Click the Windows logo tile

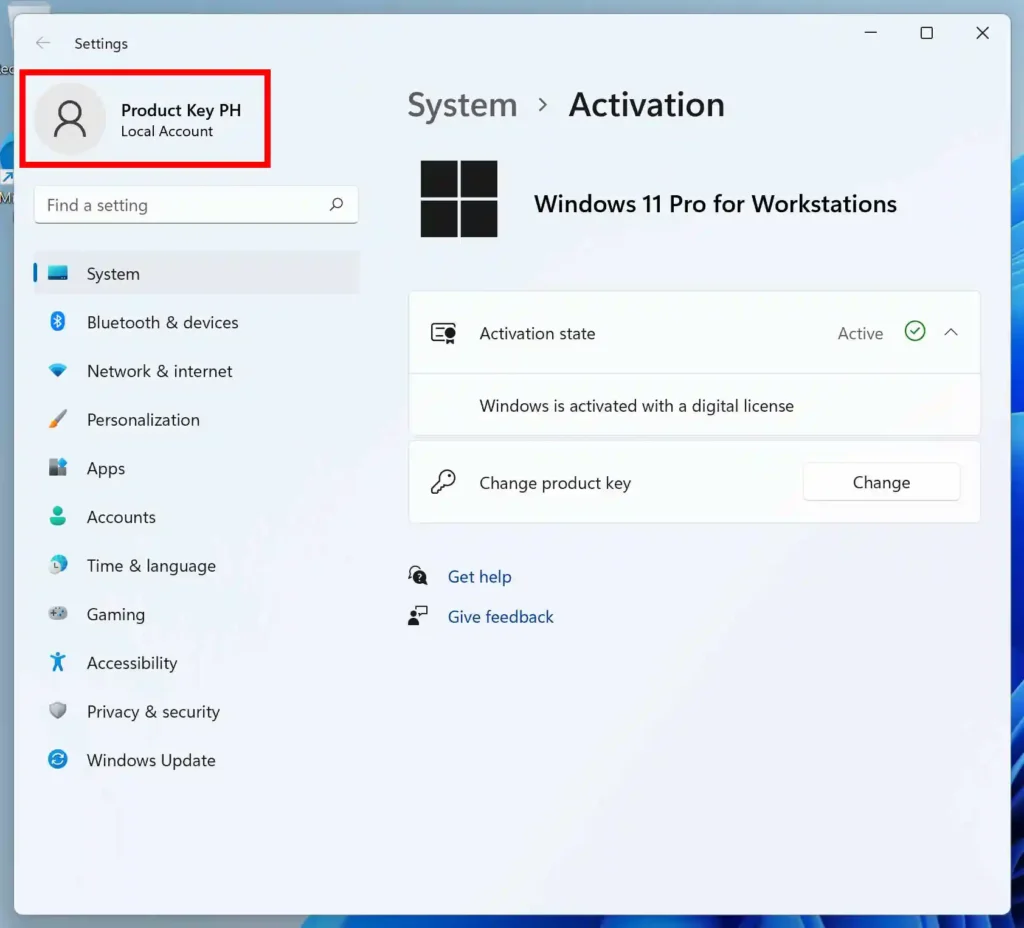tap(459, 199)
